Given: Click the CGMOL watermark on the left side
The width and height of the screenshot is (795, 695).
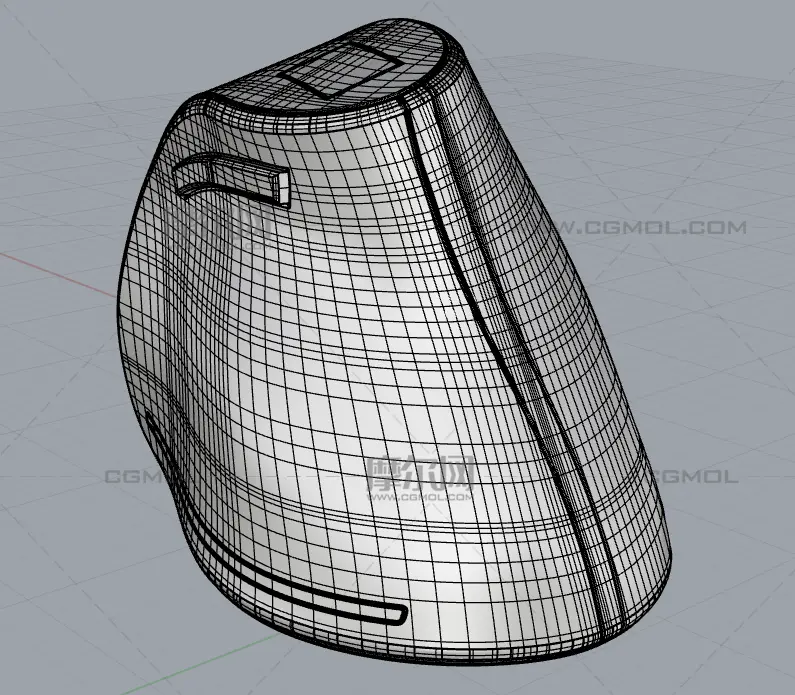Looking at the screenshot, I should point(140,477).
